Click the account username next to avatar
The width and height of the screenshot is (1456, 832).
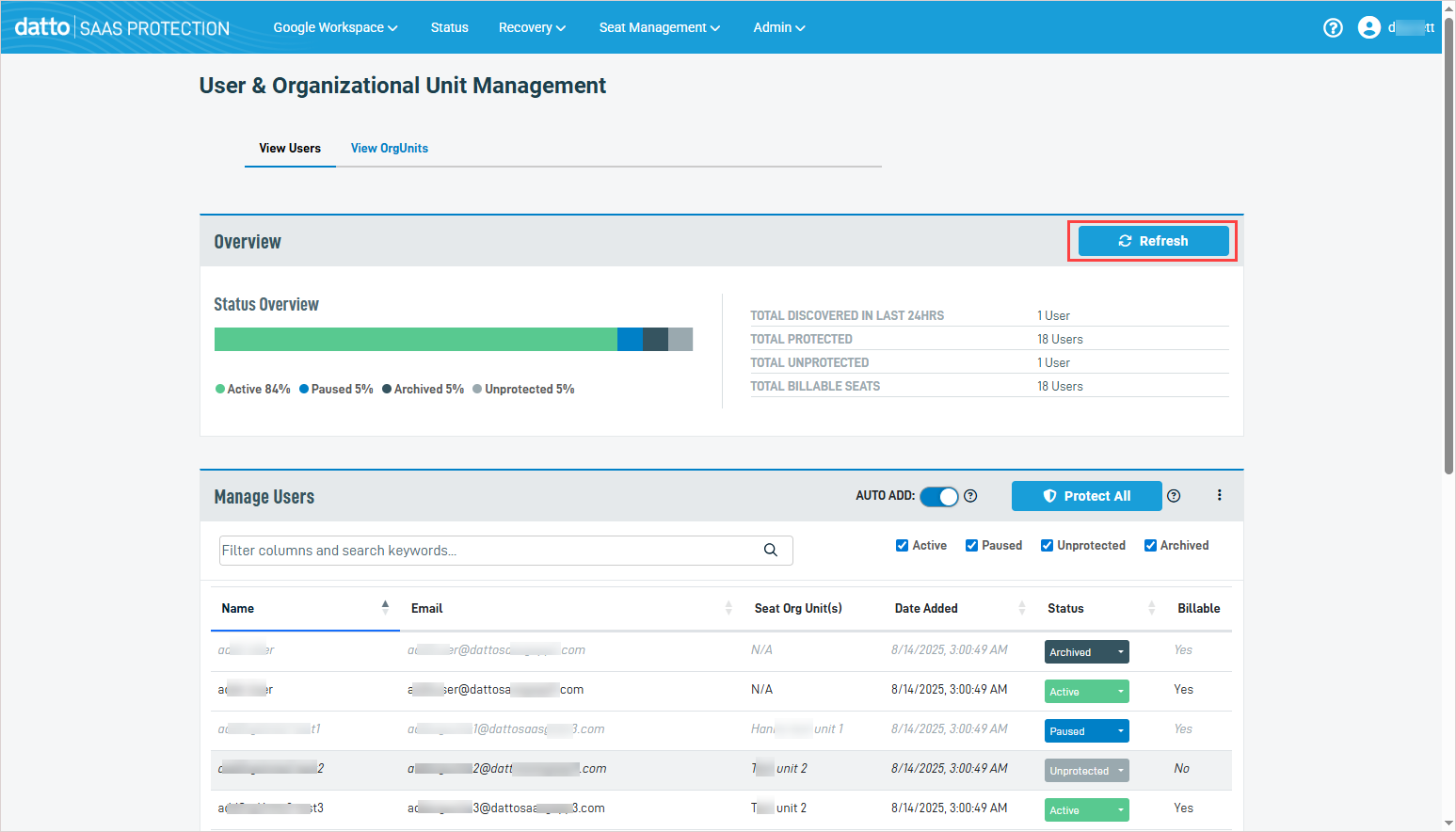(1411, 27)
